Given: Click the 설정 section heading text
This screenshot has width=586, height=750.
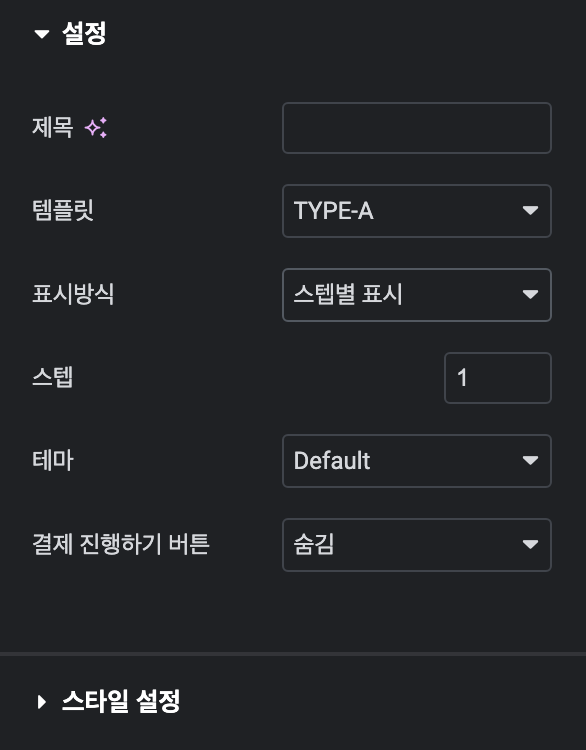Looking at the screenshot, I should click(x=84, y=33).
